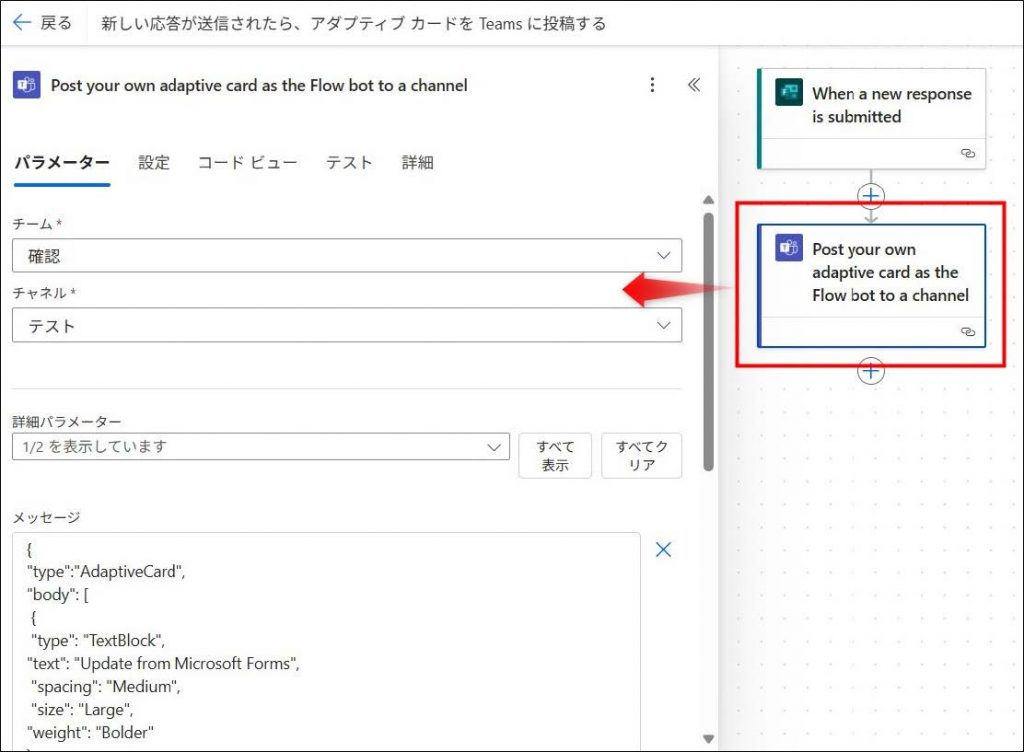Screen dimensions: 1024x752
Task: Click the すべて表示 button
Action: [555, 456]
